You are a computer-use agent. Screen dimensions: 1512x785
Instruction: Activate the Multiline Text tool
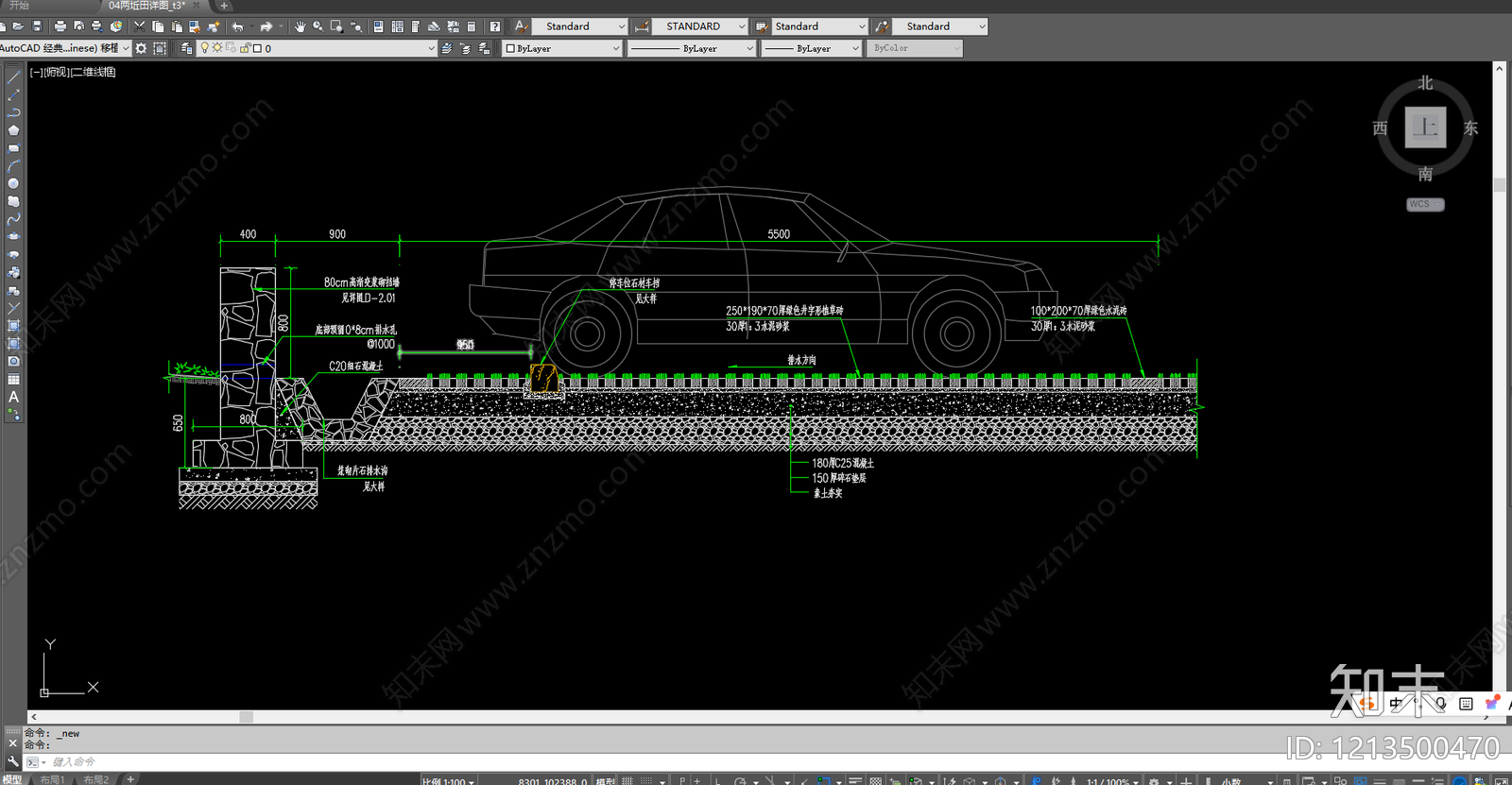(13, 397)
